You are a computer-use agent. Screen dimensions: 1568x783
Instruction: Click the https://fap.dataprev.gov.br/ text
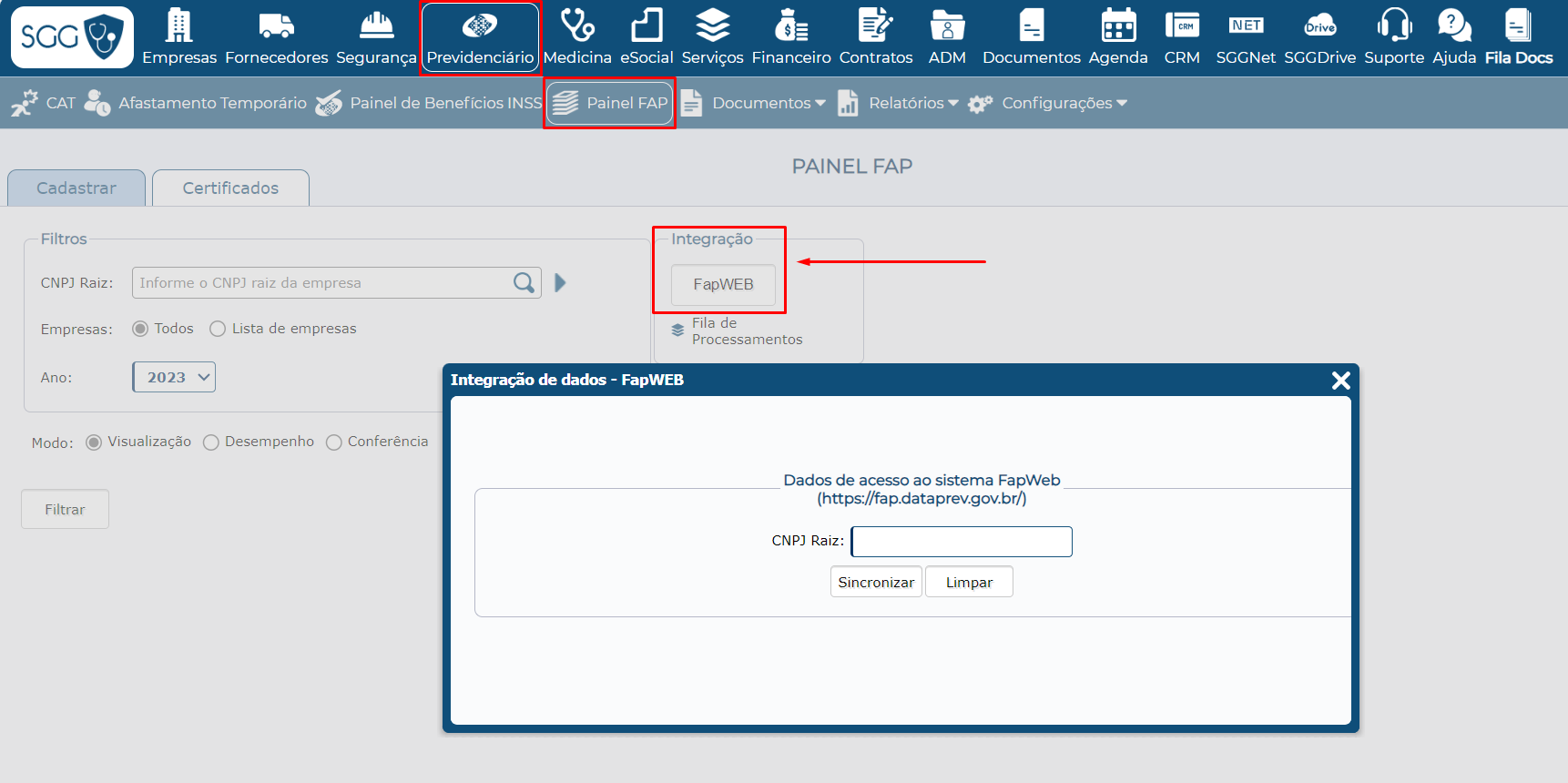coord(921,498)
